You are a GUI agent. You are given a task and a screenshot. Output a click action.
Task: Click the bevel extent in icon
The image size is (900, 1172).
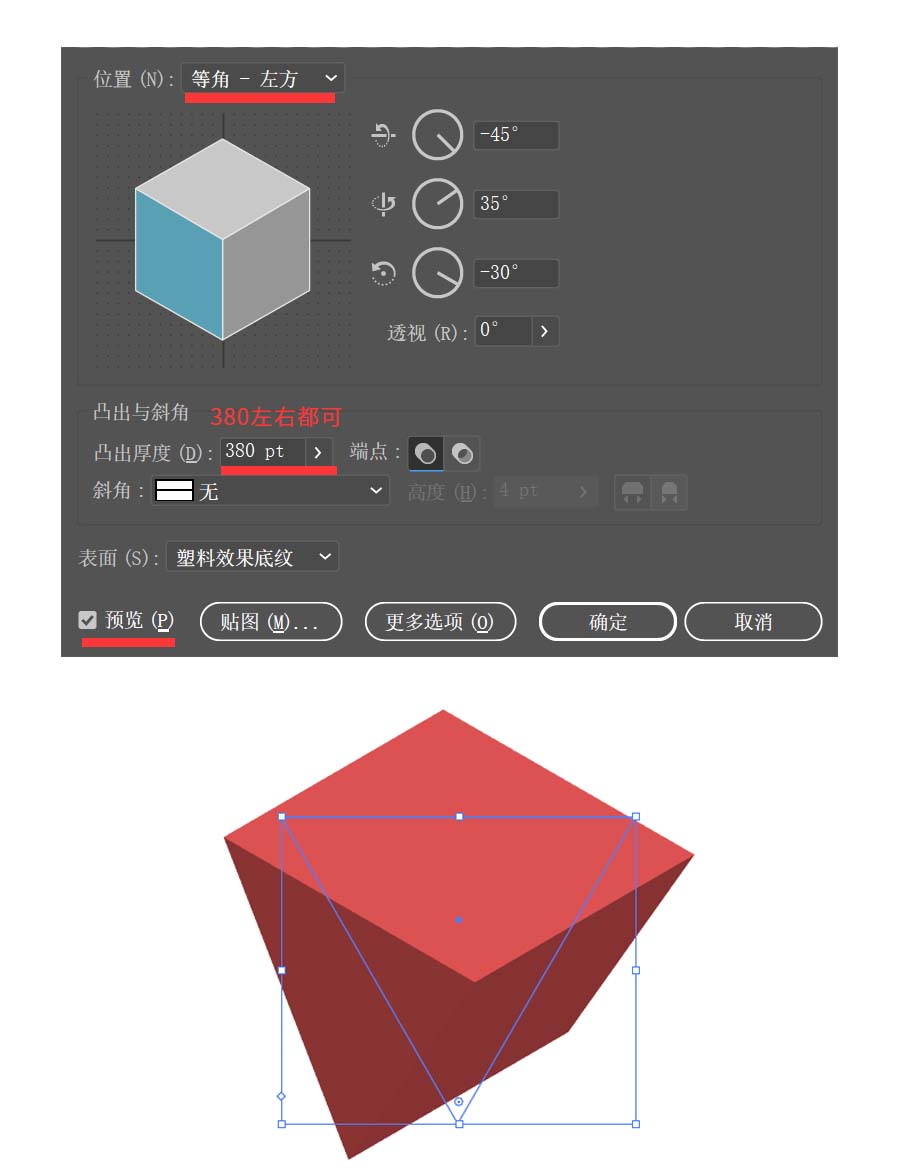(669, 492)
